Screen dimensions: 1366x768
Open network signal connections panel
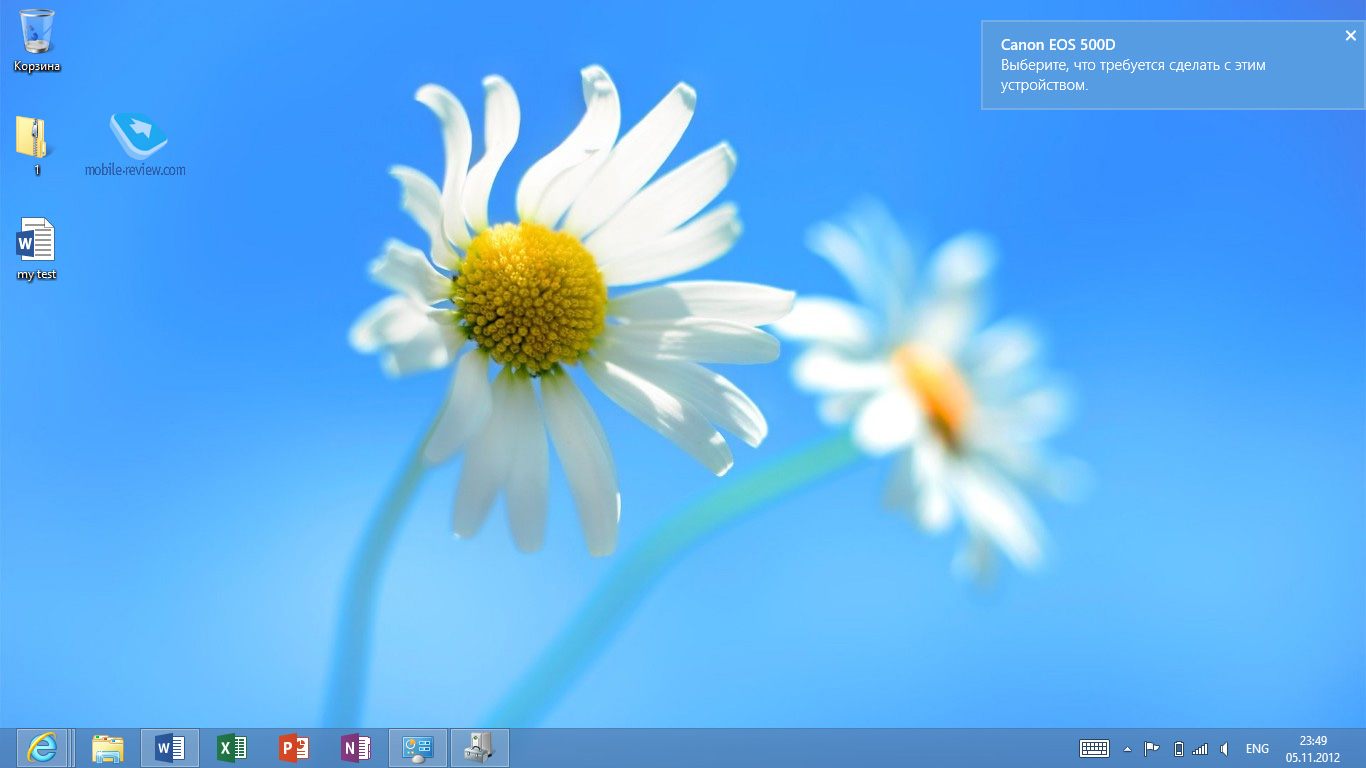tap(1200, 749)
